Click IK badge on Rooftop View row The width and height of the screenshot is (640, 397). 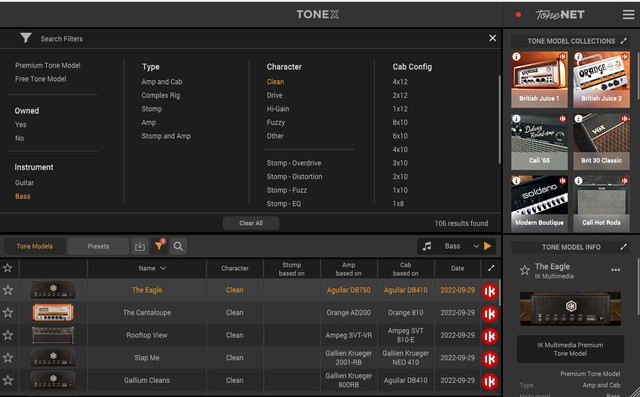pyautogui.click(x=489, y=336)
